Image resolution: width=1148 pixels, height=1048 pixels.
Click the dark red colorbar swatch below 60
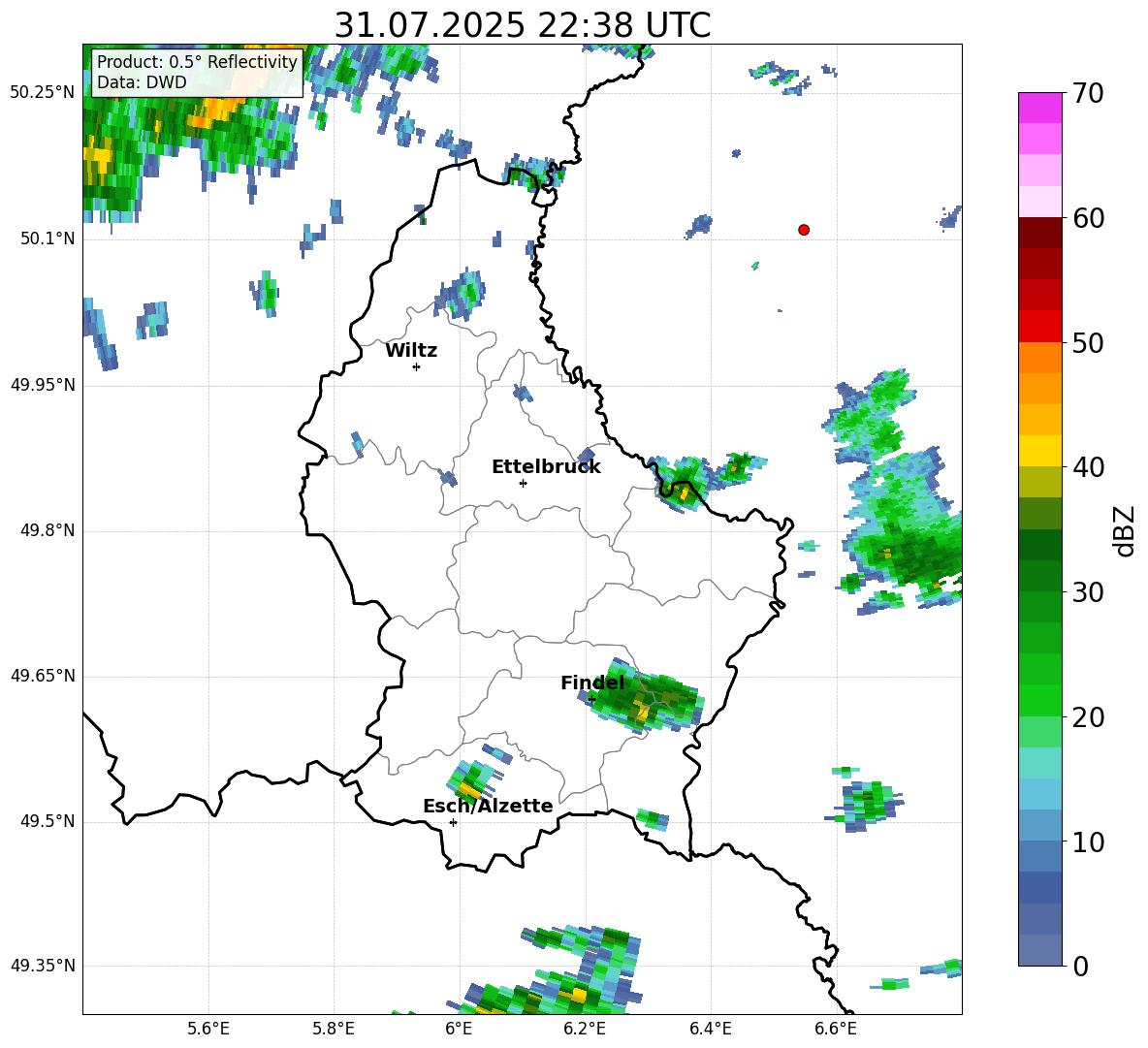(x=1039, y=233)
